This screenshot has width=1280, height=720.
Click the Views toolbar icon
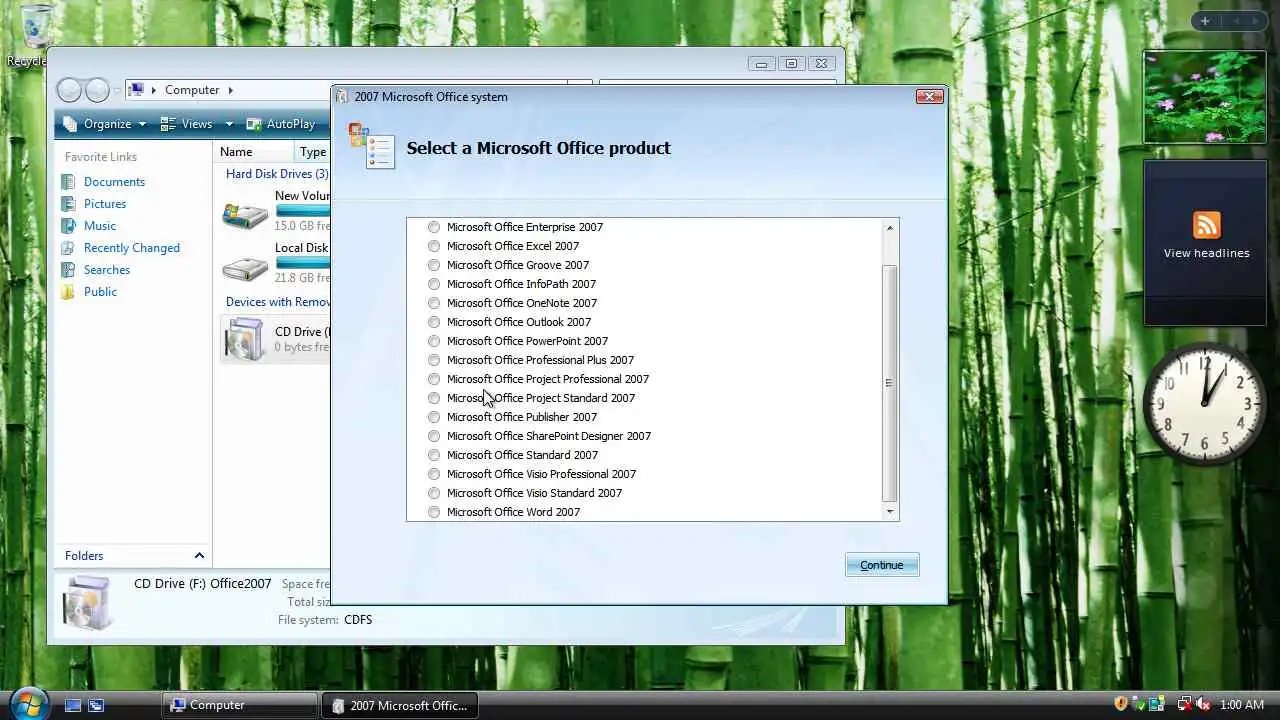(168, 124)
